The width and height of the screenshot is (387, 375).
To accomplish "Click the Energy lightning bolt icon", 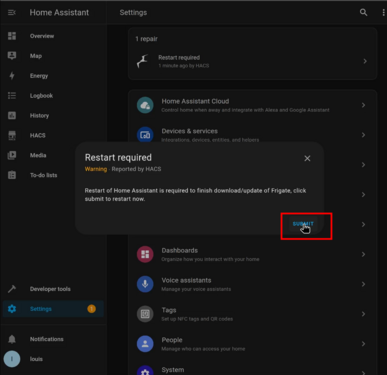I will click(x=12, y=76).
